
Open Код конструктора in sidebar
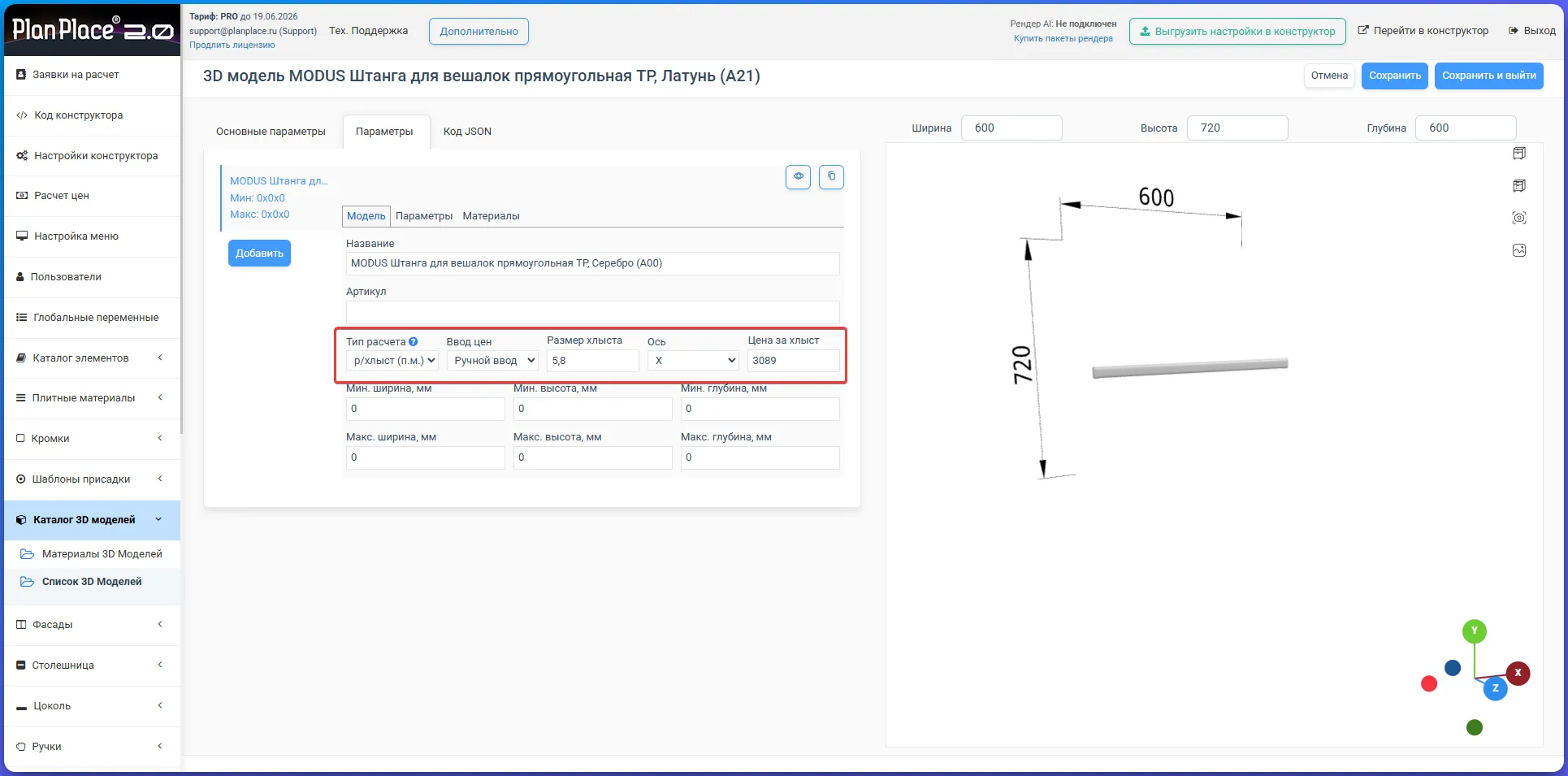pyautogui.click(x=92, y=115)
